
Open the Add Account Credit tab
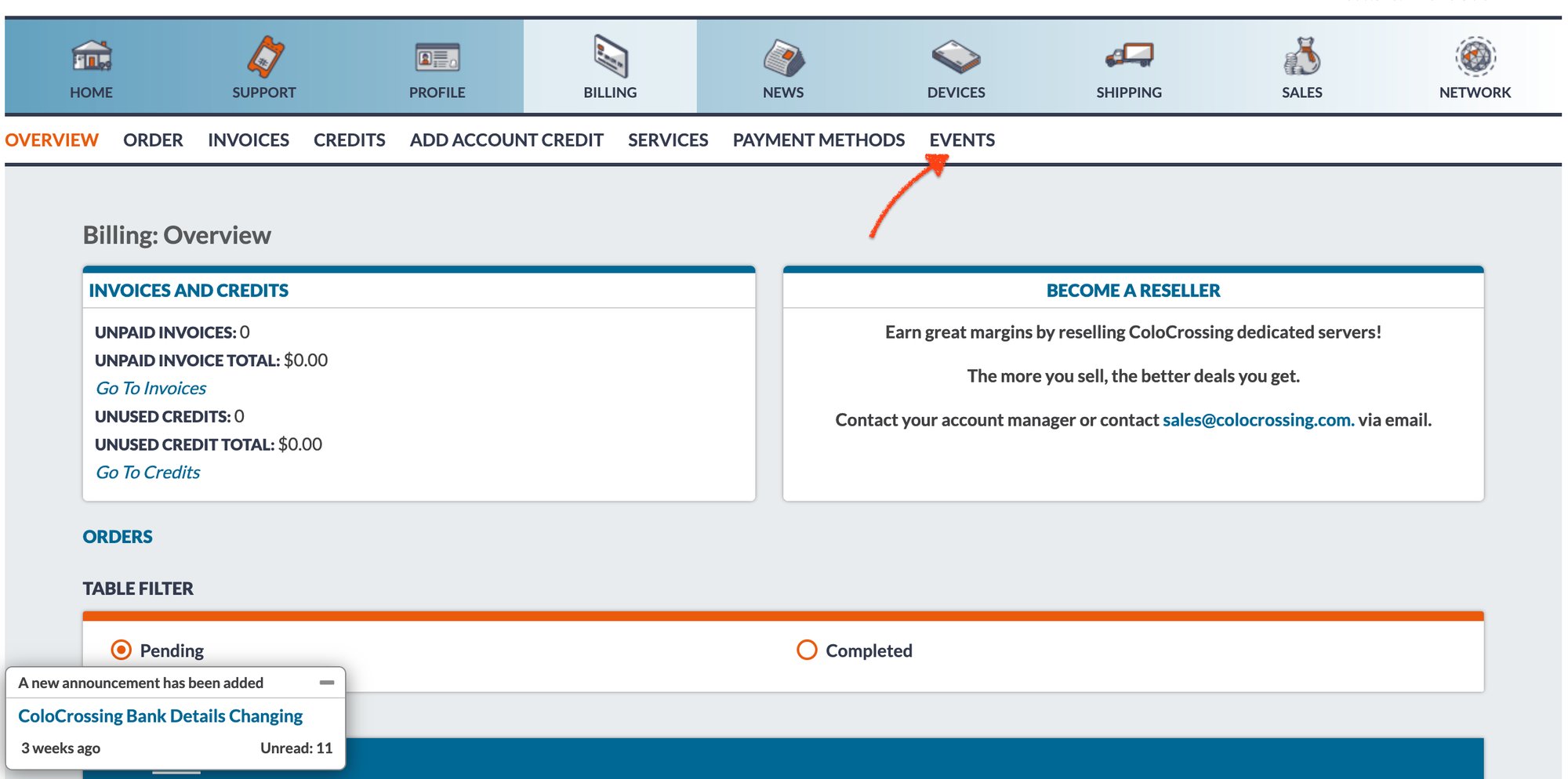[x=506, y=140]
